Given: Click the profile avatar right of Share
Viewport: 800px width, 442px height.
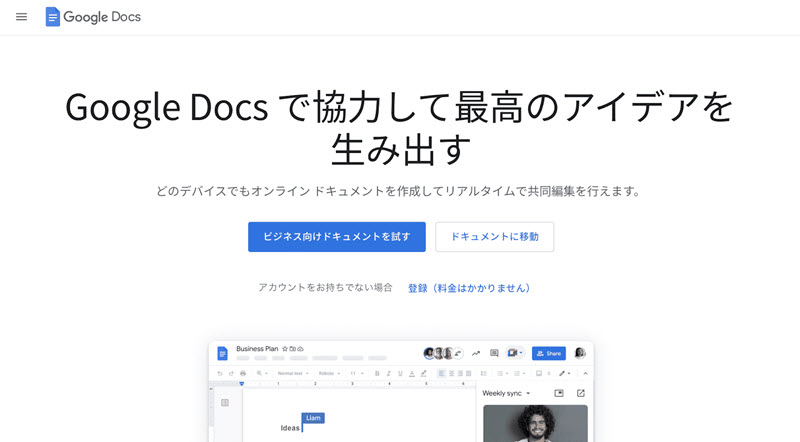Looking at the screenshot, I should 580,353.
